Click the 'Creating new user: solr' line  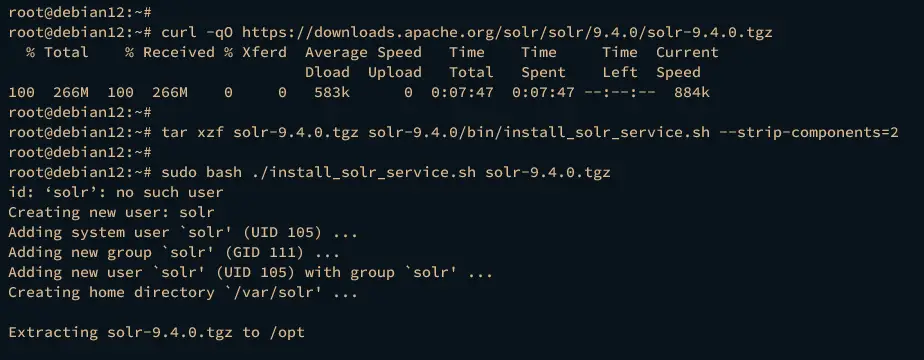tap(111, 212)
